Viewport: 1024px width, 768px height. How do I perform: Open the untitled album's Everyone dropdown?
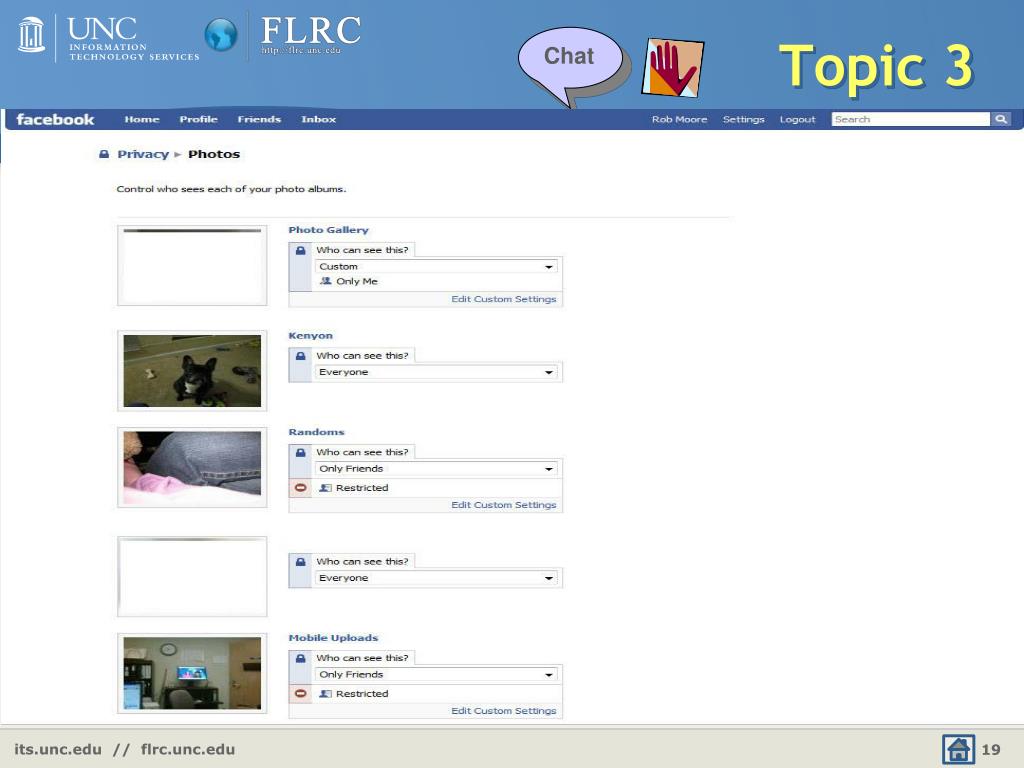pos(436,578)
